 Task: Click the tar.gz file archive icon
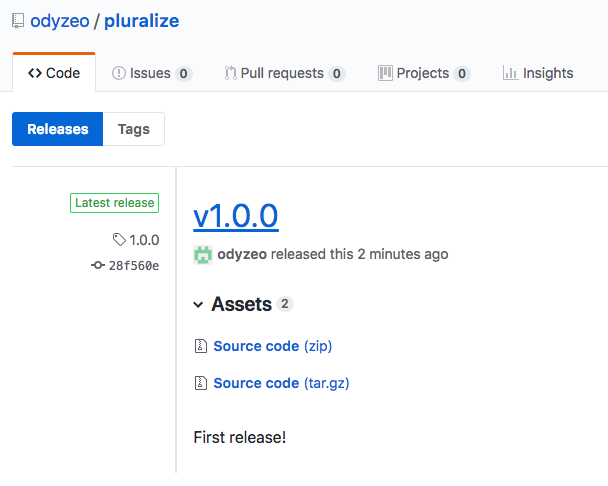[x=200, y=383]
